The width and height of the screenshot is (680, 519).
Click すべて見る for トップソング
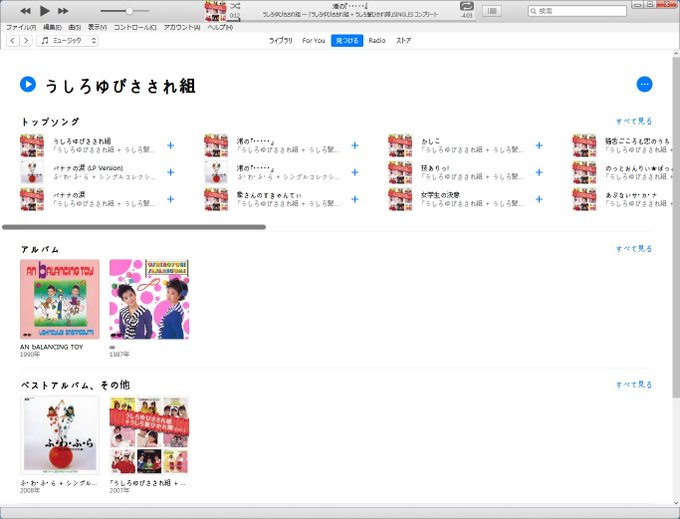(634, 121)
